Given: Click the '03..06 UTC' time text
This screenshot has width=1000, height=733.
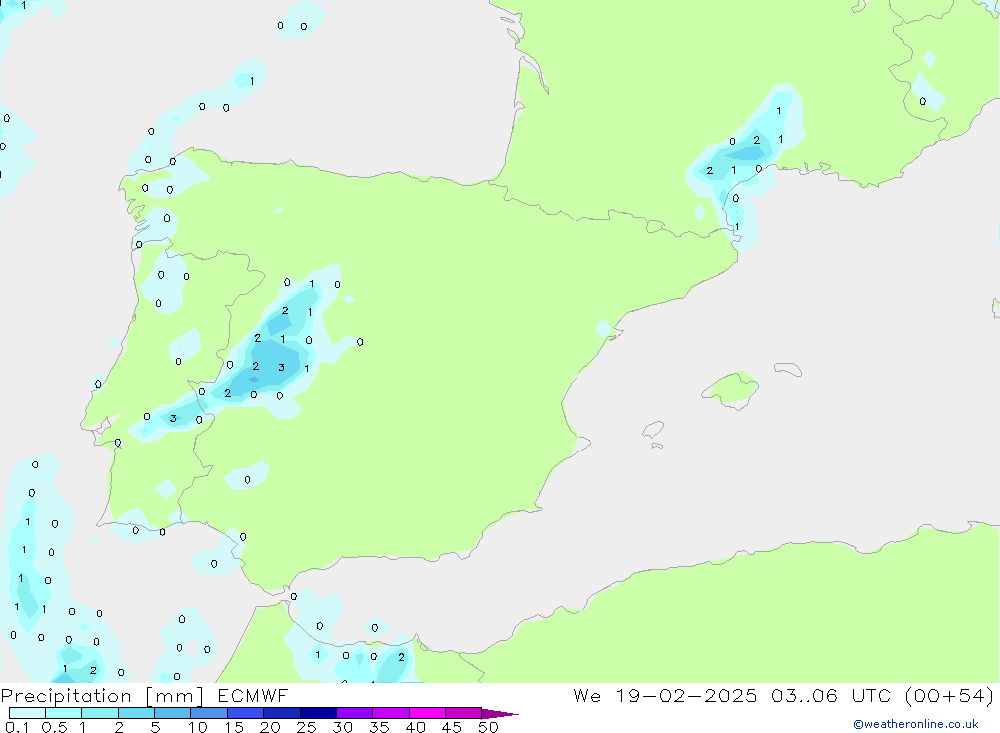Looking at the screenshot, I should 831,695.
